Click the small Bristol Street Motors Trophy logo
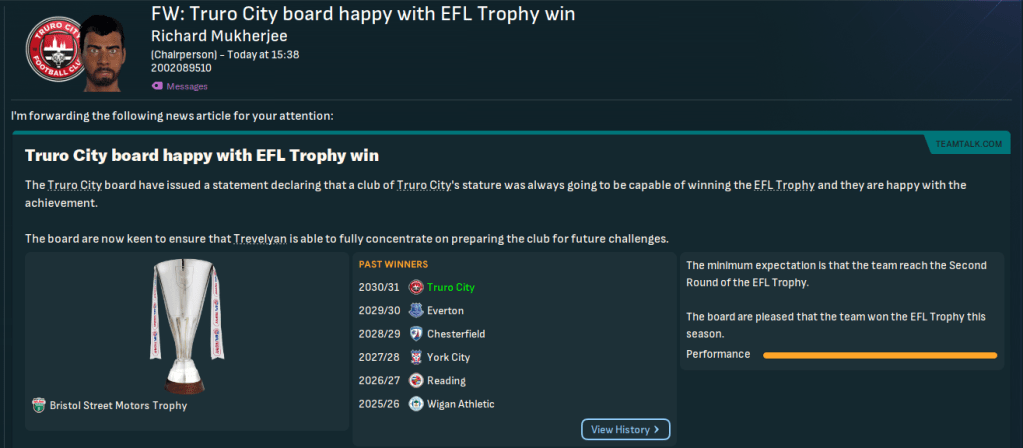Image resolution: width=1023 pixels, height=448 pixels. click(x=39, y=406)
